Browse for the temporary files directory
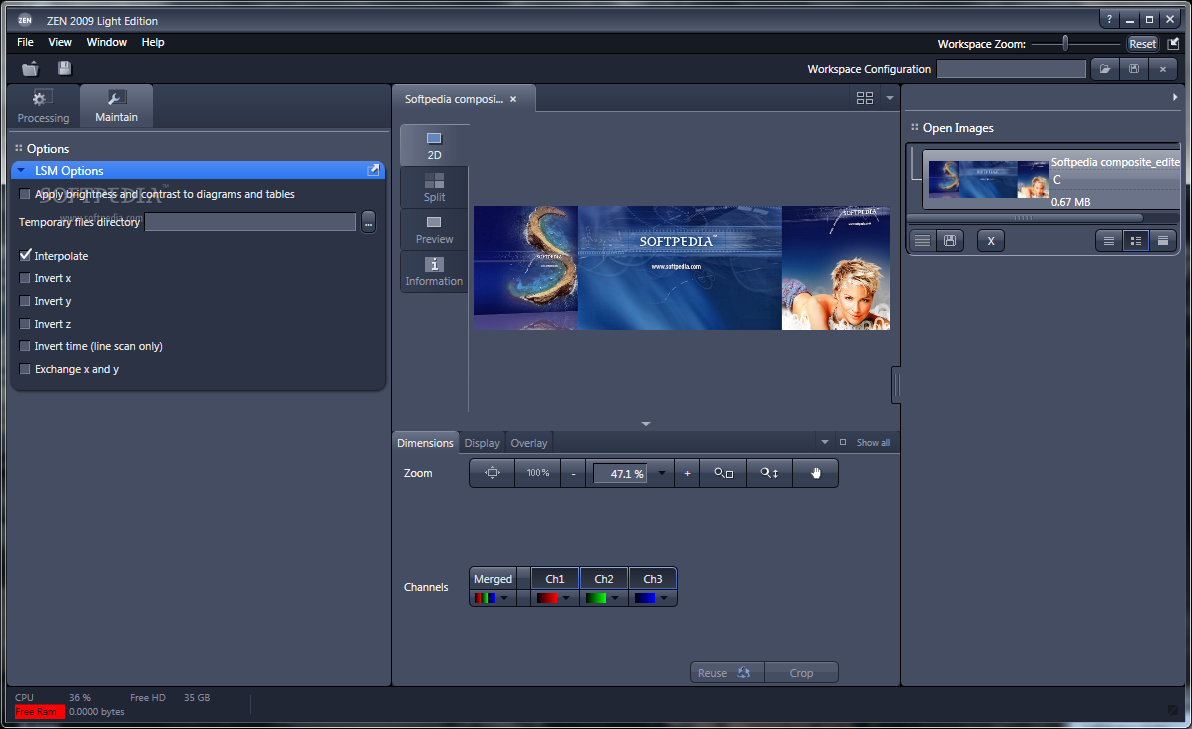This screenshot has width=1192, height=729. pos(368,222)
